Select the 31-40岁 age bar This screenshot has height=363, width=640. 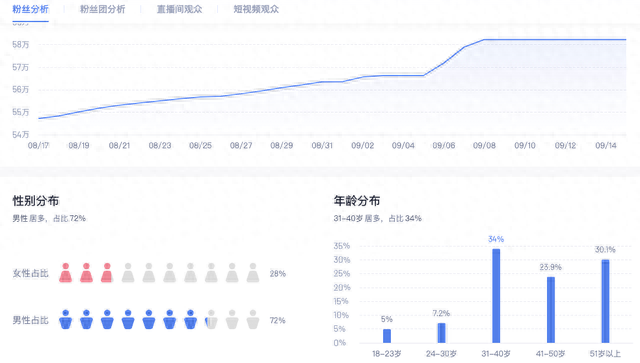tap(496, 296)
